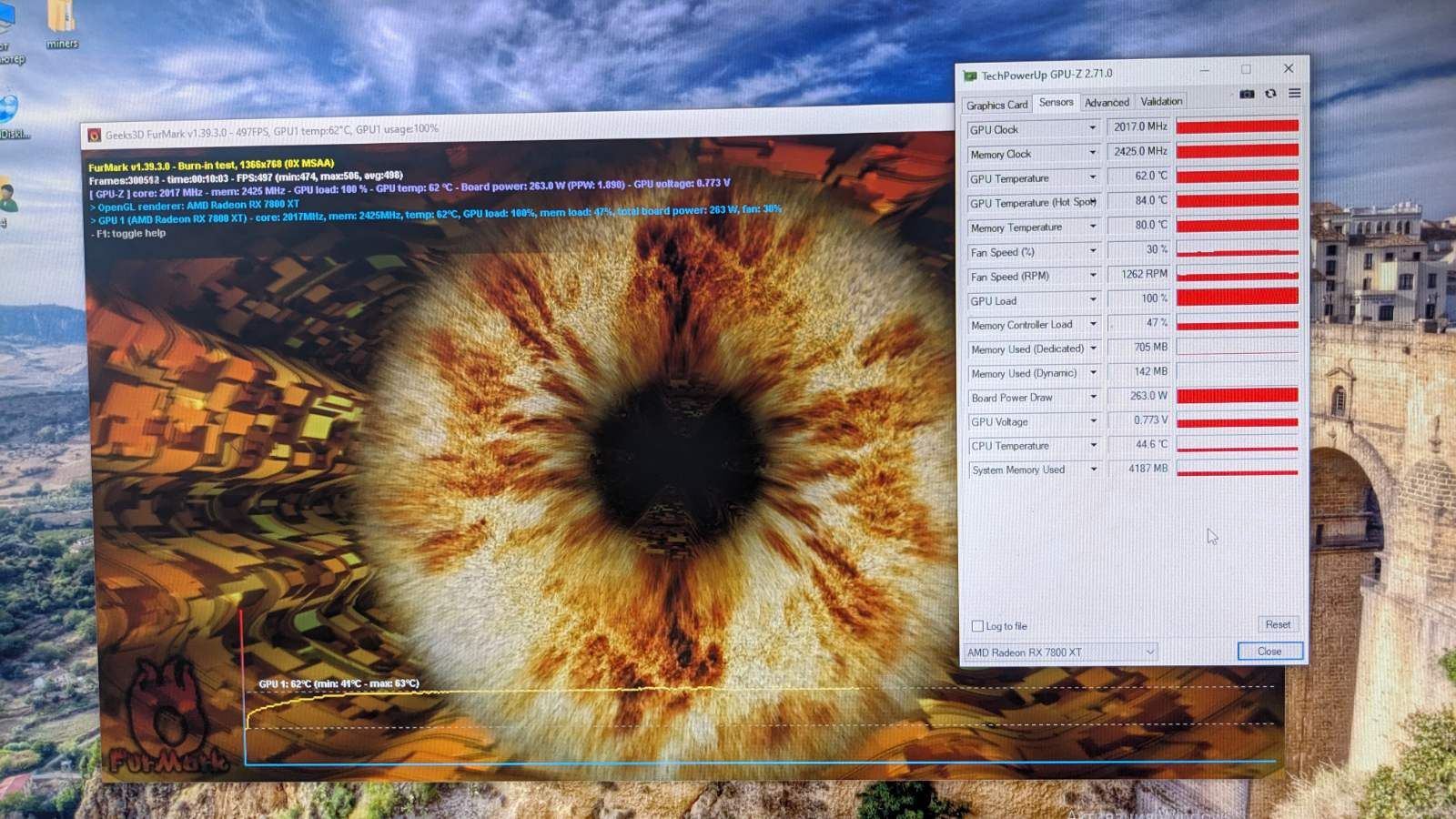This screenshot has height=819, width=1456.
Task: Open the CPU Temperature sensor dropdown
Action: (x=1093, y=445)
